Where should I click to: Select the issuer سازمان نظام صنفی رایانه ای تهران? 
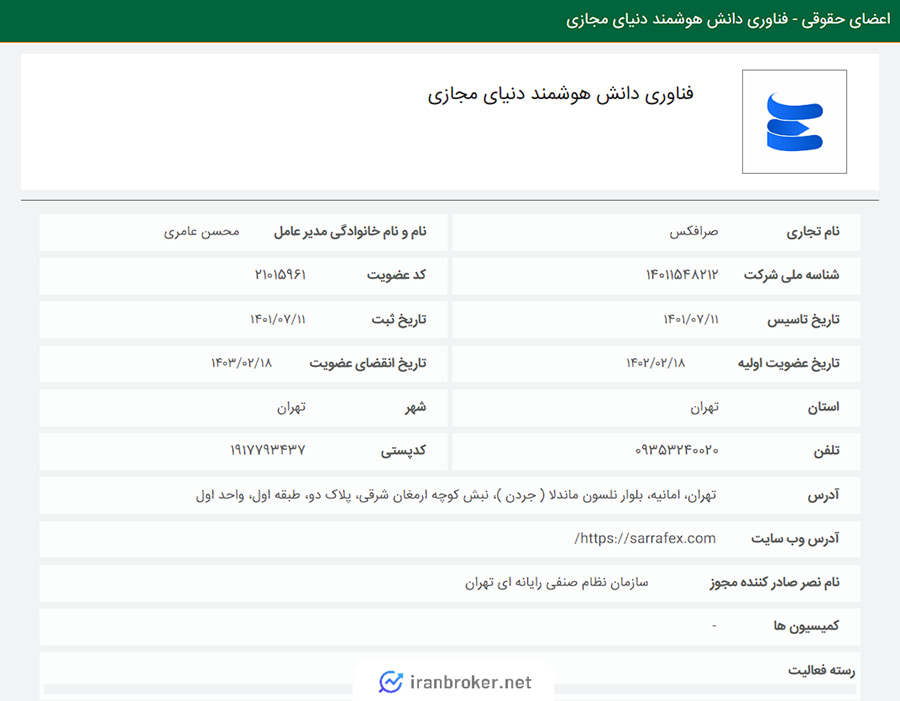point(557,583)
